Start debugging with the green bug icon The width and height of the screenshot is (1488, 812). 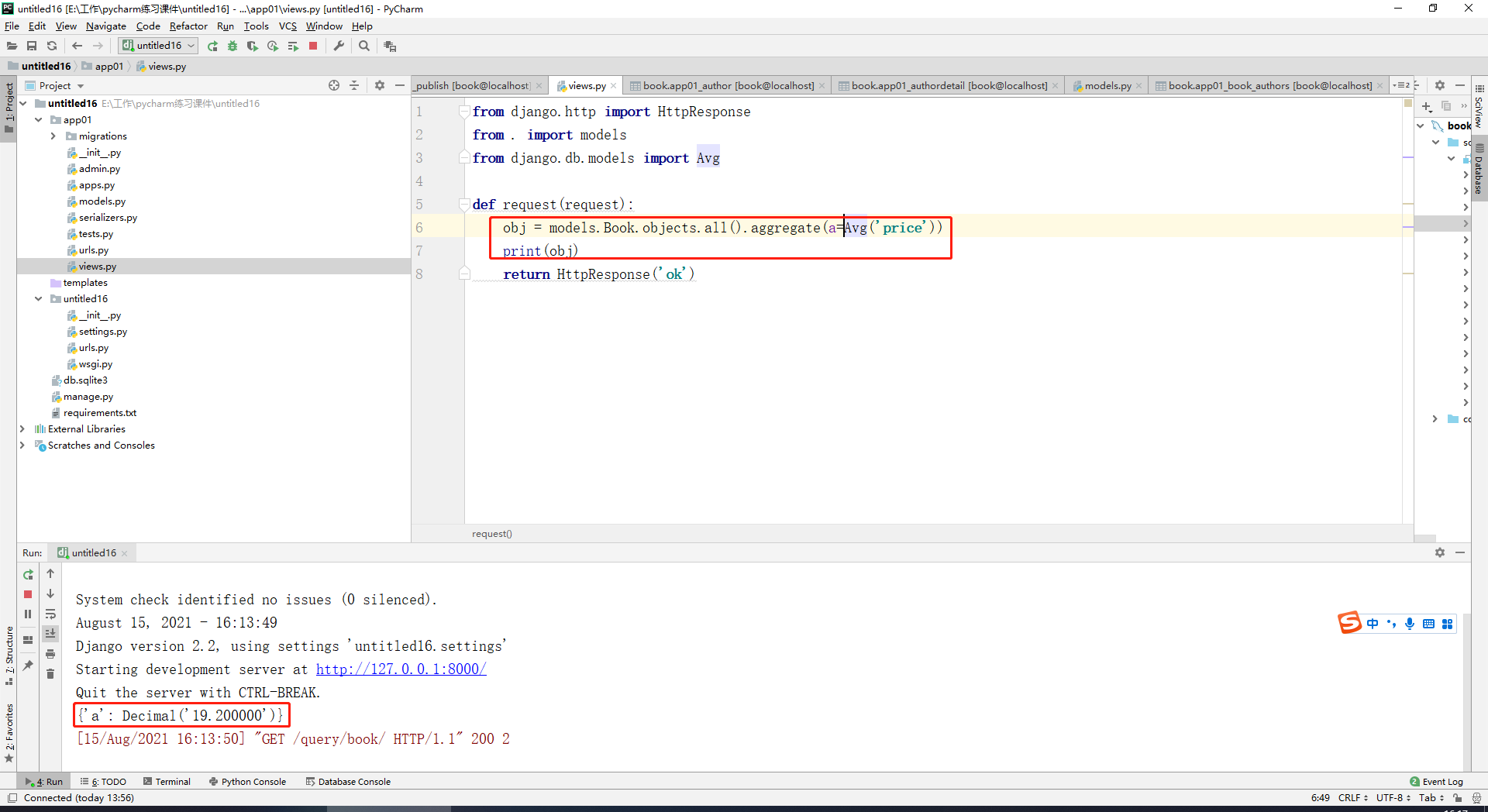click(232, 46)
